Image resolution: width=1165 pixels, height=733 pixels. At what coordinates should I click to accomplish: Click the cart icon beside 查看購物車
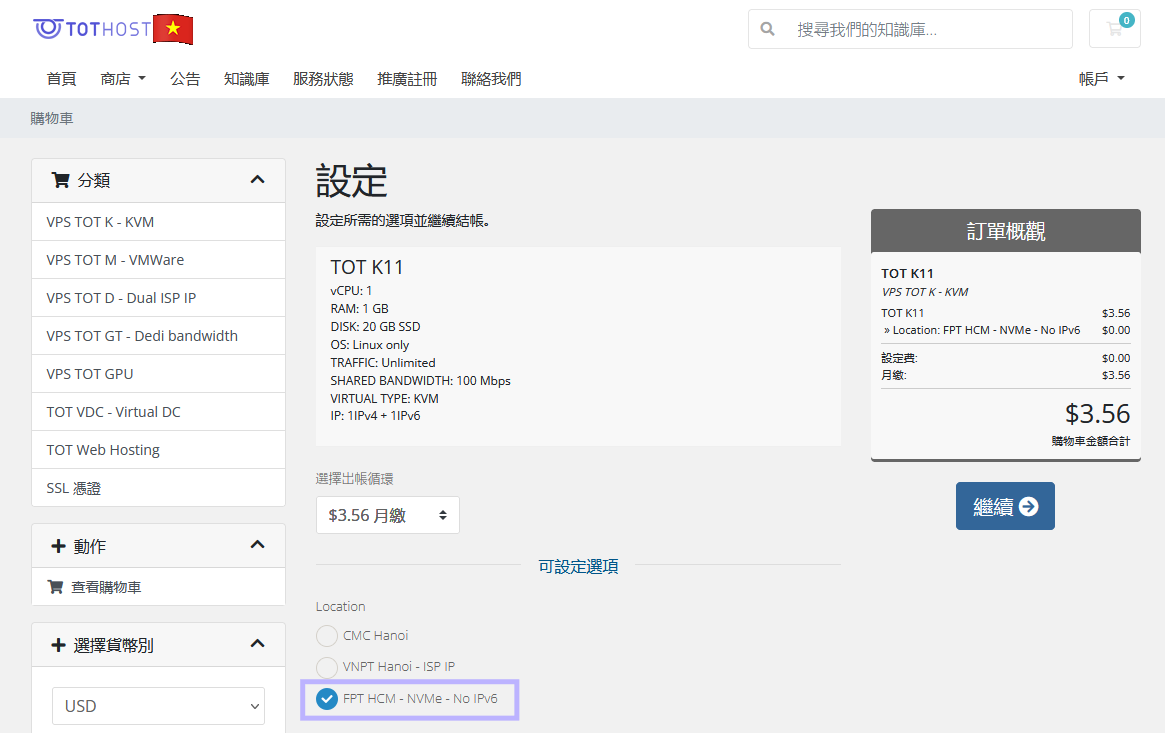pos(55,586)
